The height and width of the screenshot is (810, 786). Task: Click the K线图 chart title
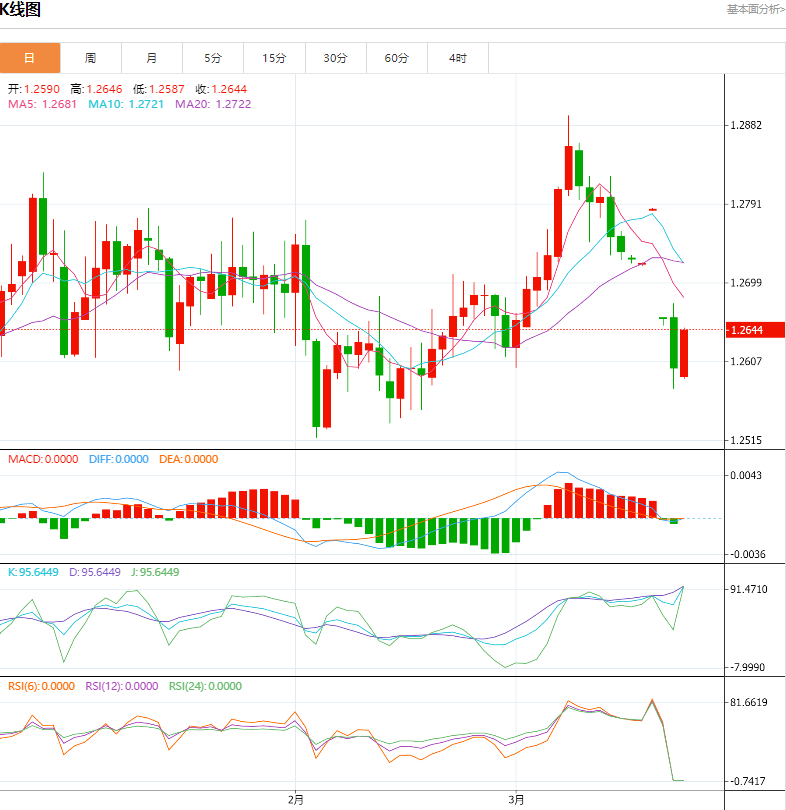coord(21,10)
